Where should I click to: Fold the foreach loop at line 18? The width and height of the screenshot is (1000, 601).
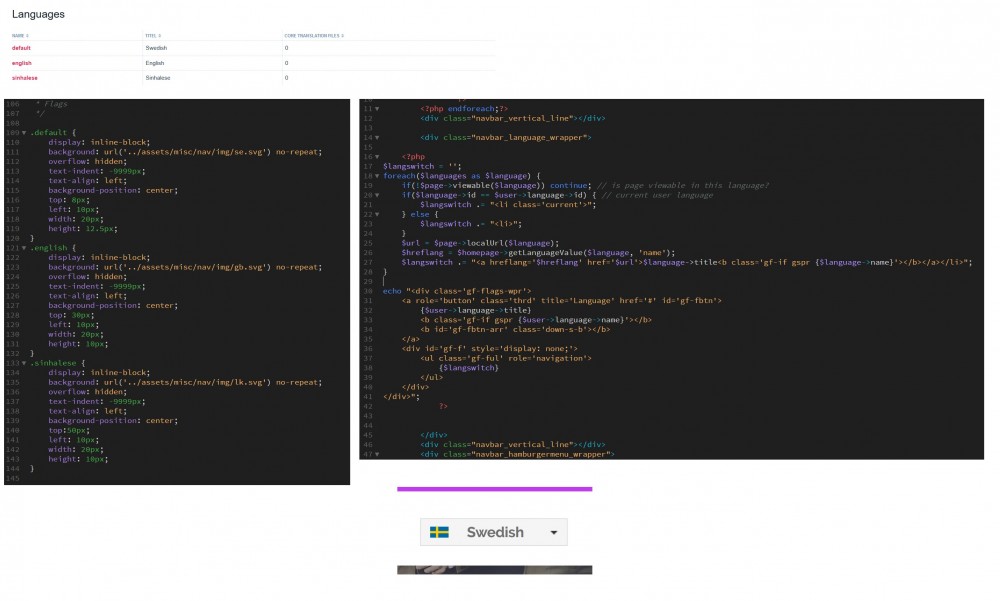point(377,175)
